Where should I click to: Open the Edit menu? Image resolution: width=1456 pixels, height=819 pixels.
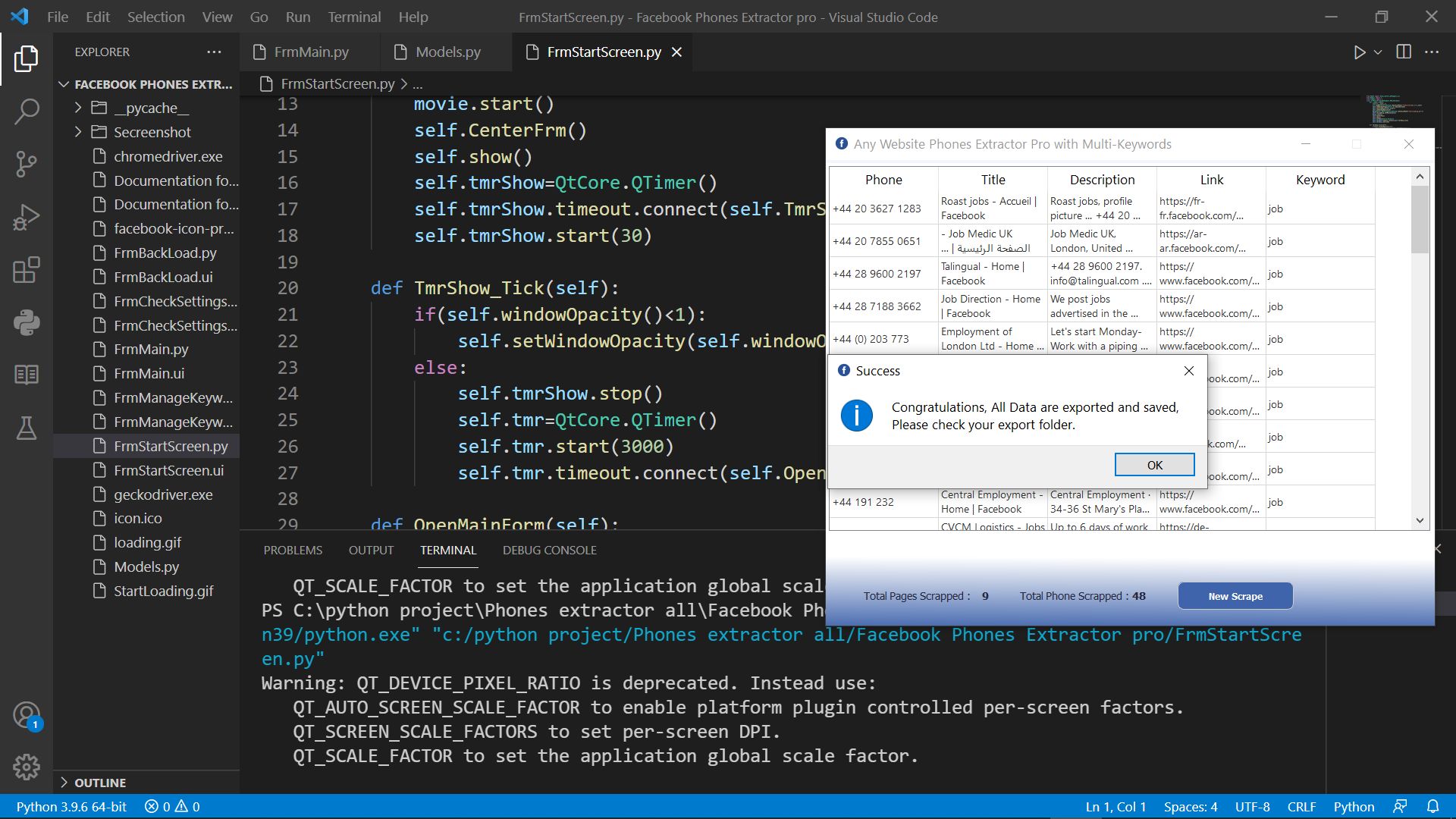(x=98, y=17)
